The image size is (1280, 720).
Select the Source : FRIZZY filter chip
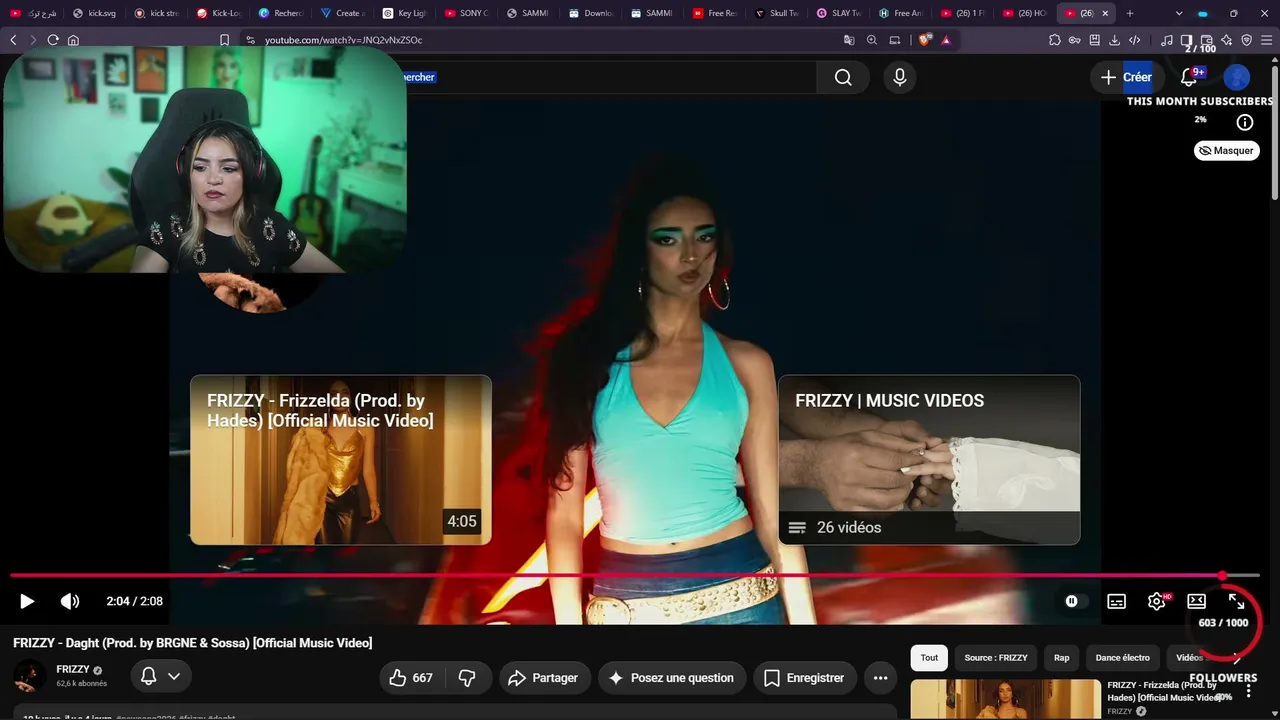[996, 657]
